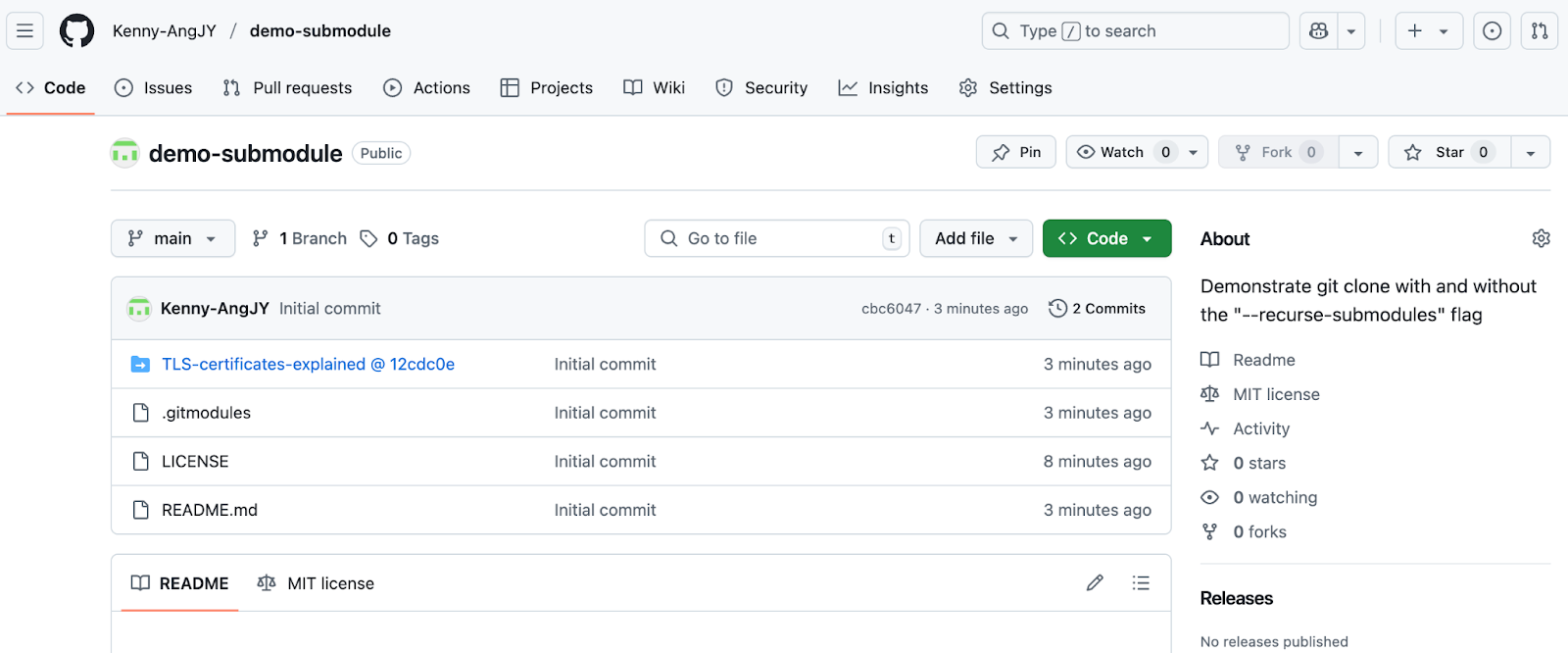Image resolution: width=1568 pixels, height=653 pixels.
Task: Open the Copilot dropdown arrow in header
Action: pyautogui.click(x=1351, y=31)
